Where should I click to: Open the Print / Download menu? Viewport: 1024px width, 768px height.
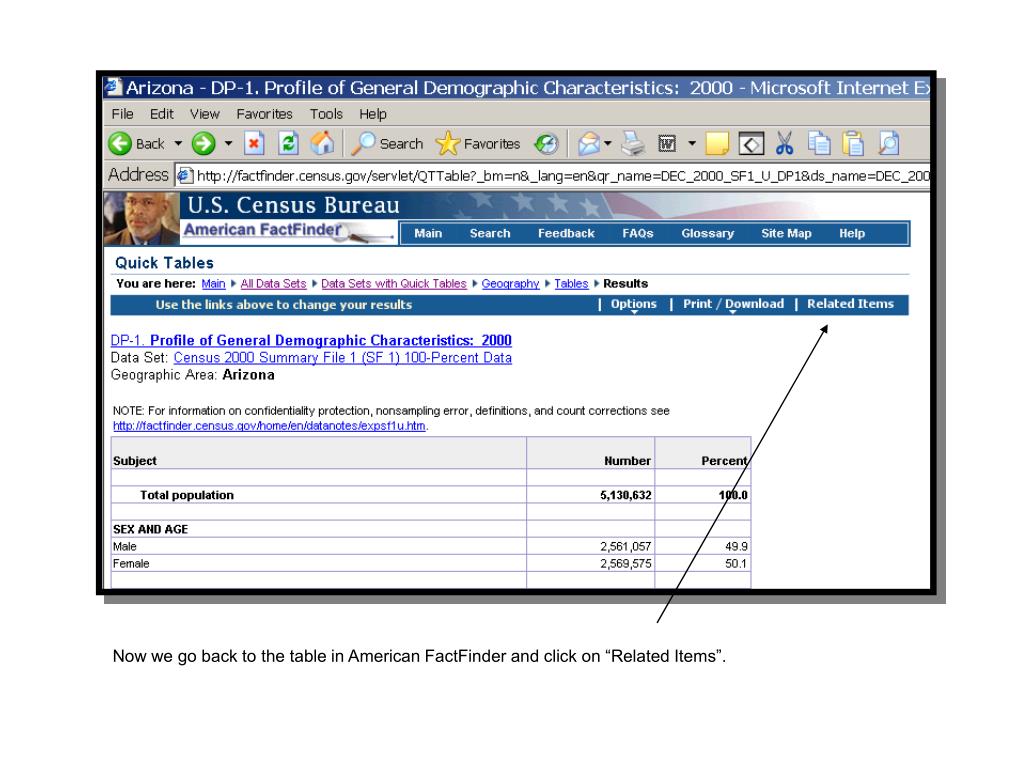[732, 305]
